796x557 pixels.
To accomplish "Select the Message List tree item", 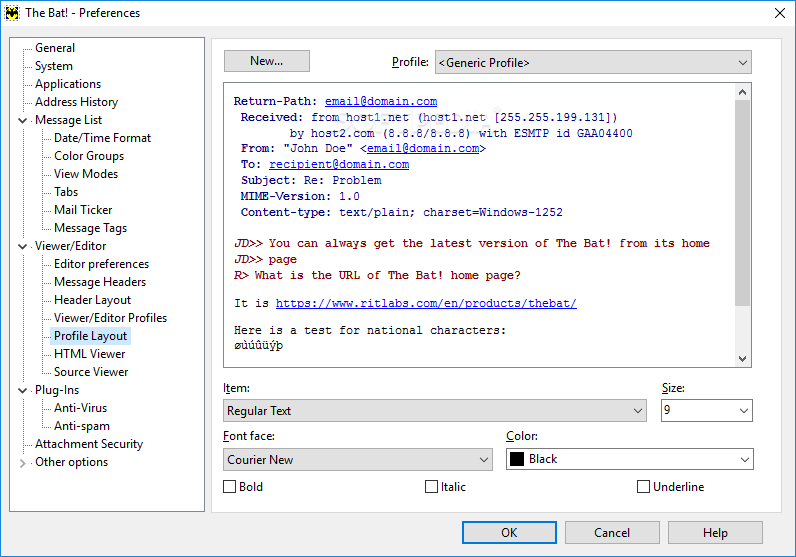I will 69,120.
